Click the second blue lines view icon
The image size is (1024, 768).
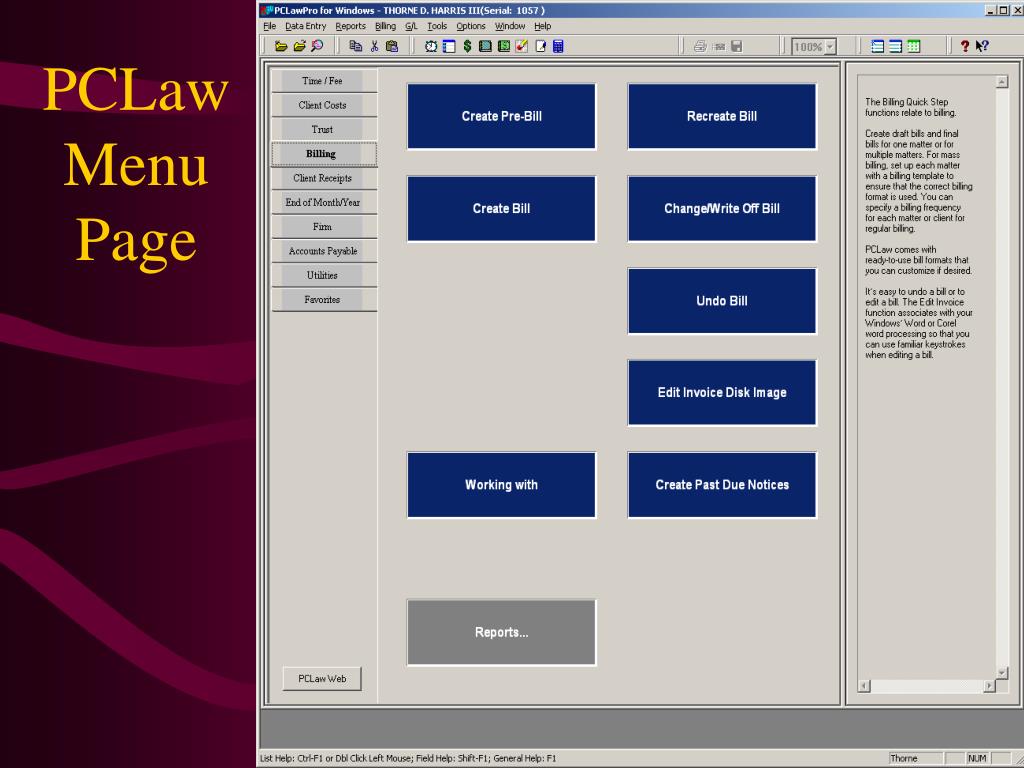pyautogui.click(x=896, y=46)
